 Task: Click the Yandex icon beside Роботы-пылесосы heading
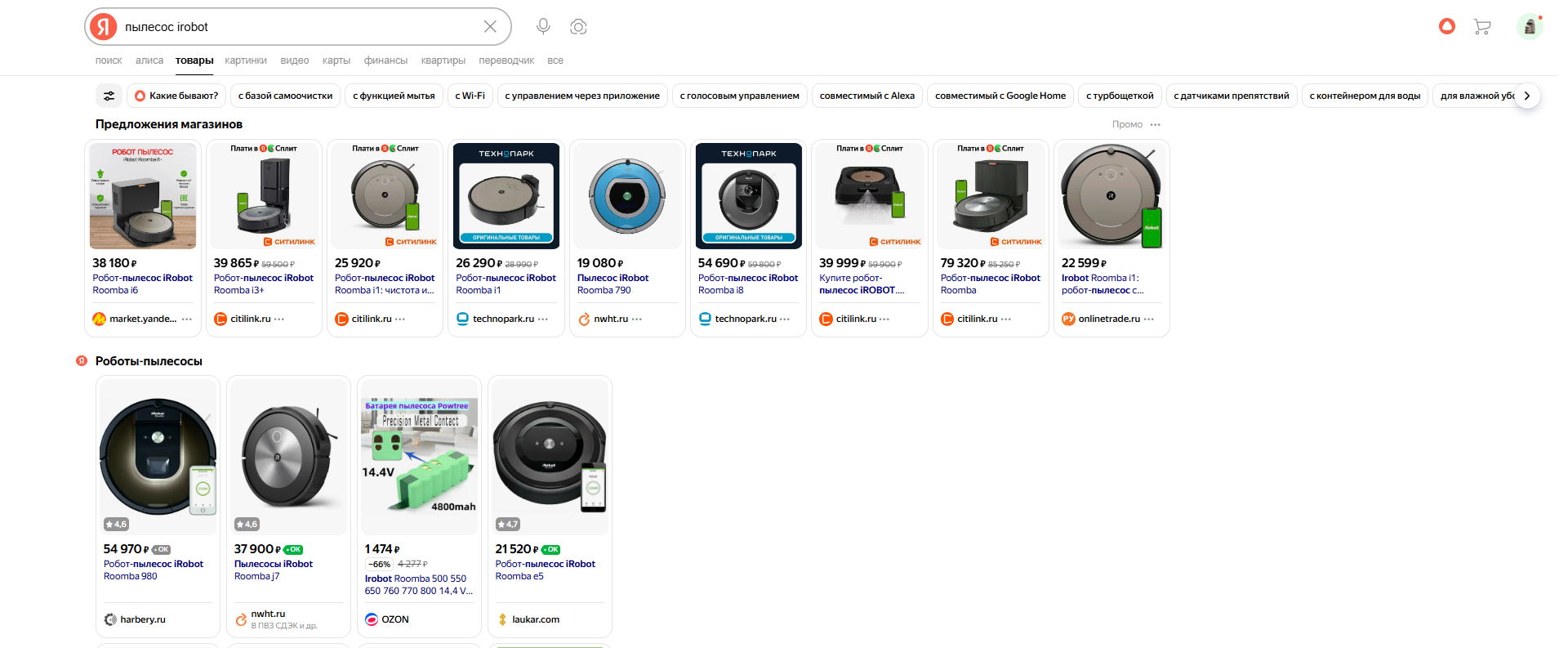tap(82, 360)
